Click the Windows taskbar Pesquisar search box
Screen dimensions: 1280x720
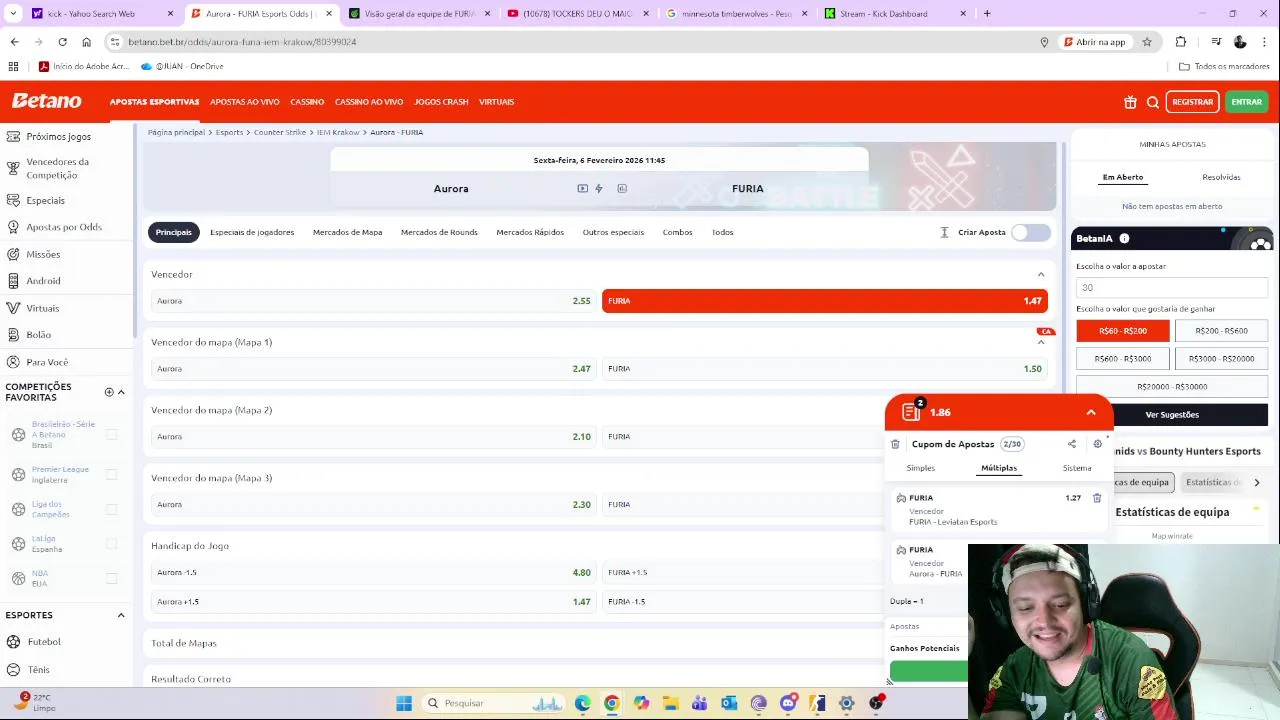493,703
